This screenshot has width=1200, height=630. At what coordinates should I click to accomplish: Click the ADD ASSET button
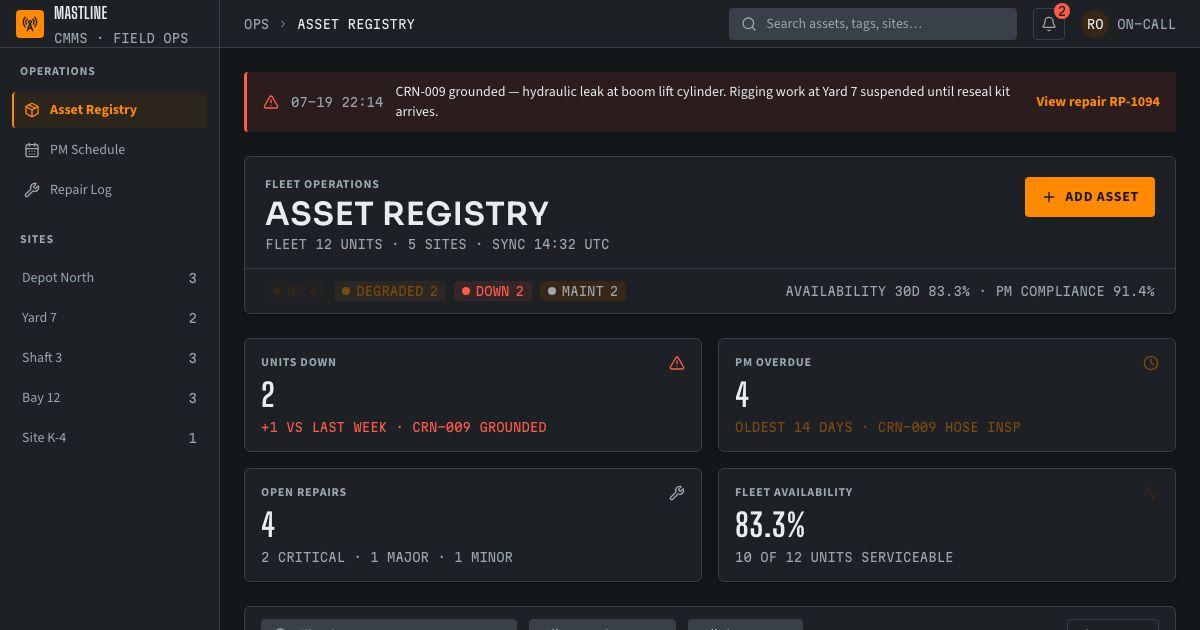pyautogui.click(x=1090, y=197)
